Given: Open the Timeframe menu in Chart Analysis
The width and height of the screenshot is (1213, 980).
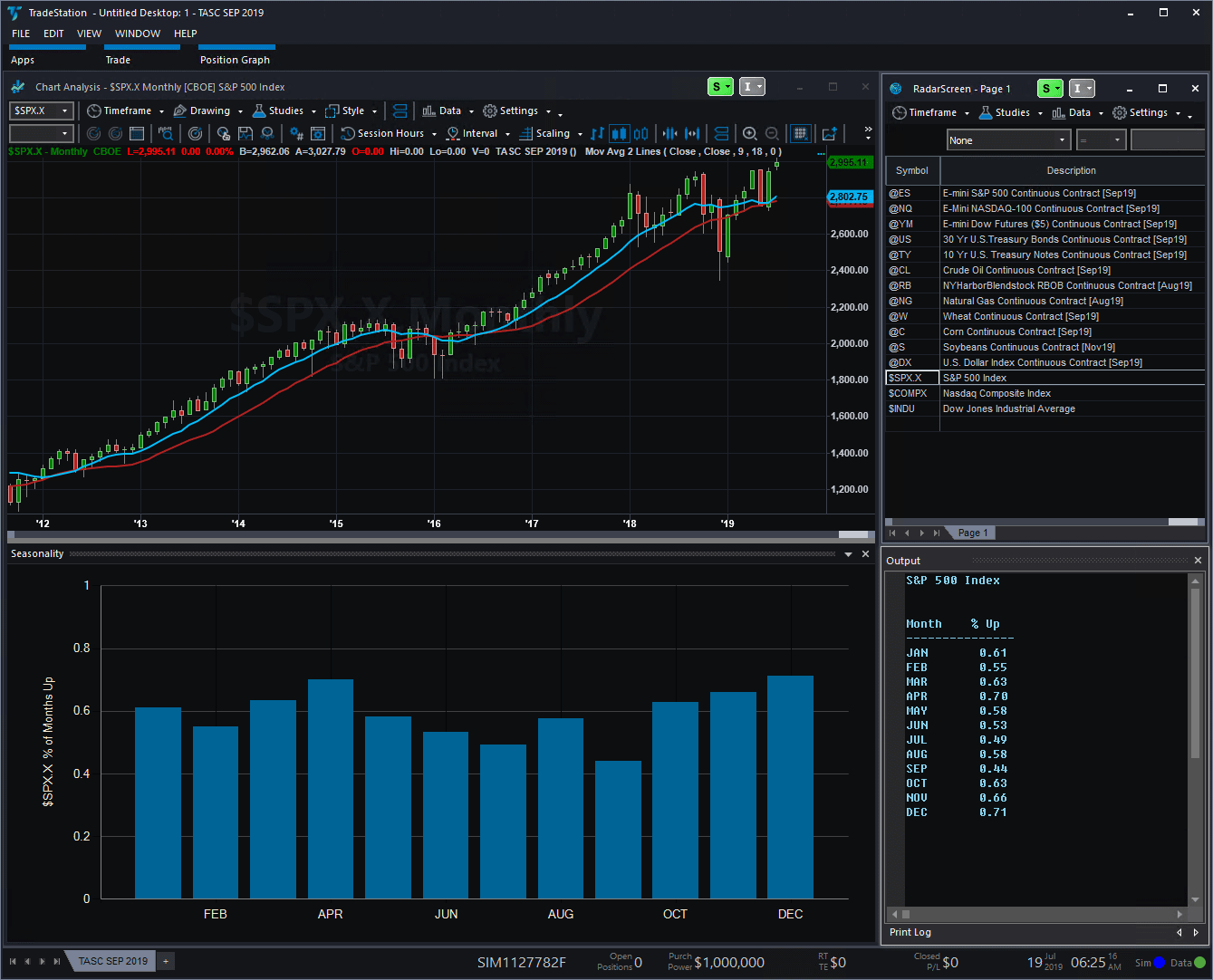Looking at the screenshot, I should pos(126,110).
